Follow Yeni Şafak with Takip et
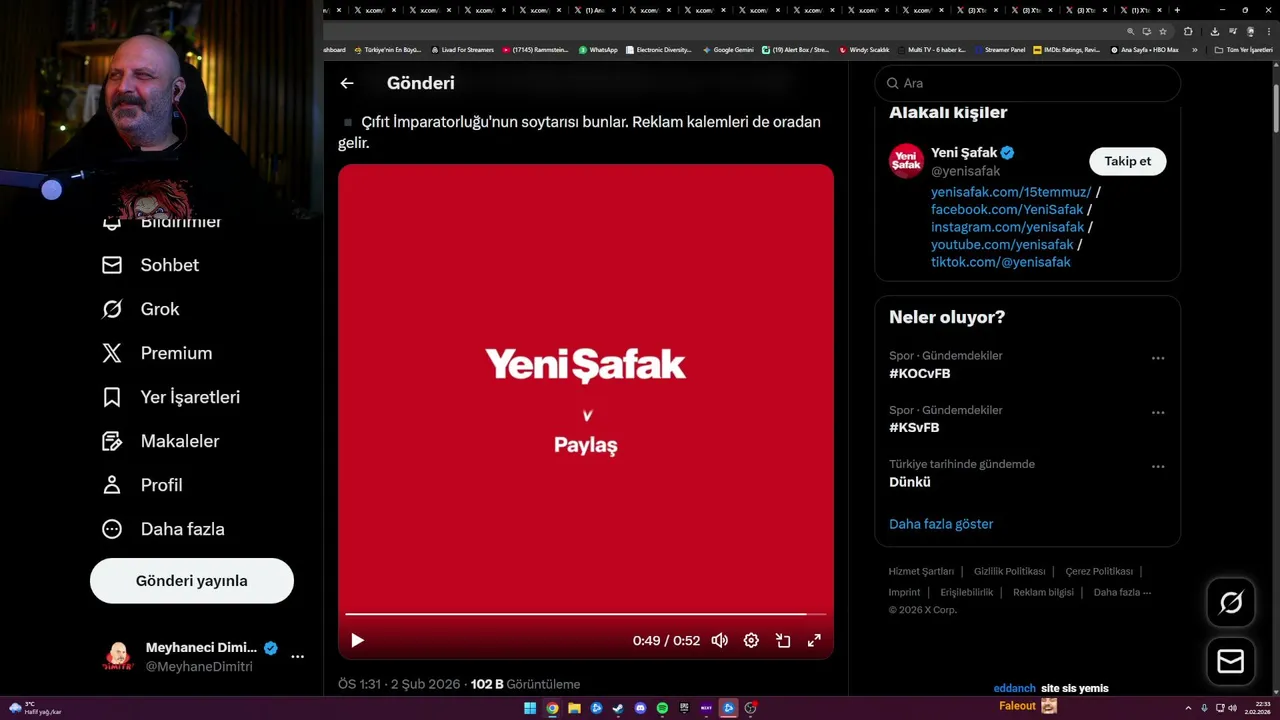This screenshot has height=720, width=1280. (1127, 161)
